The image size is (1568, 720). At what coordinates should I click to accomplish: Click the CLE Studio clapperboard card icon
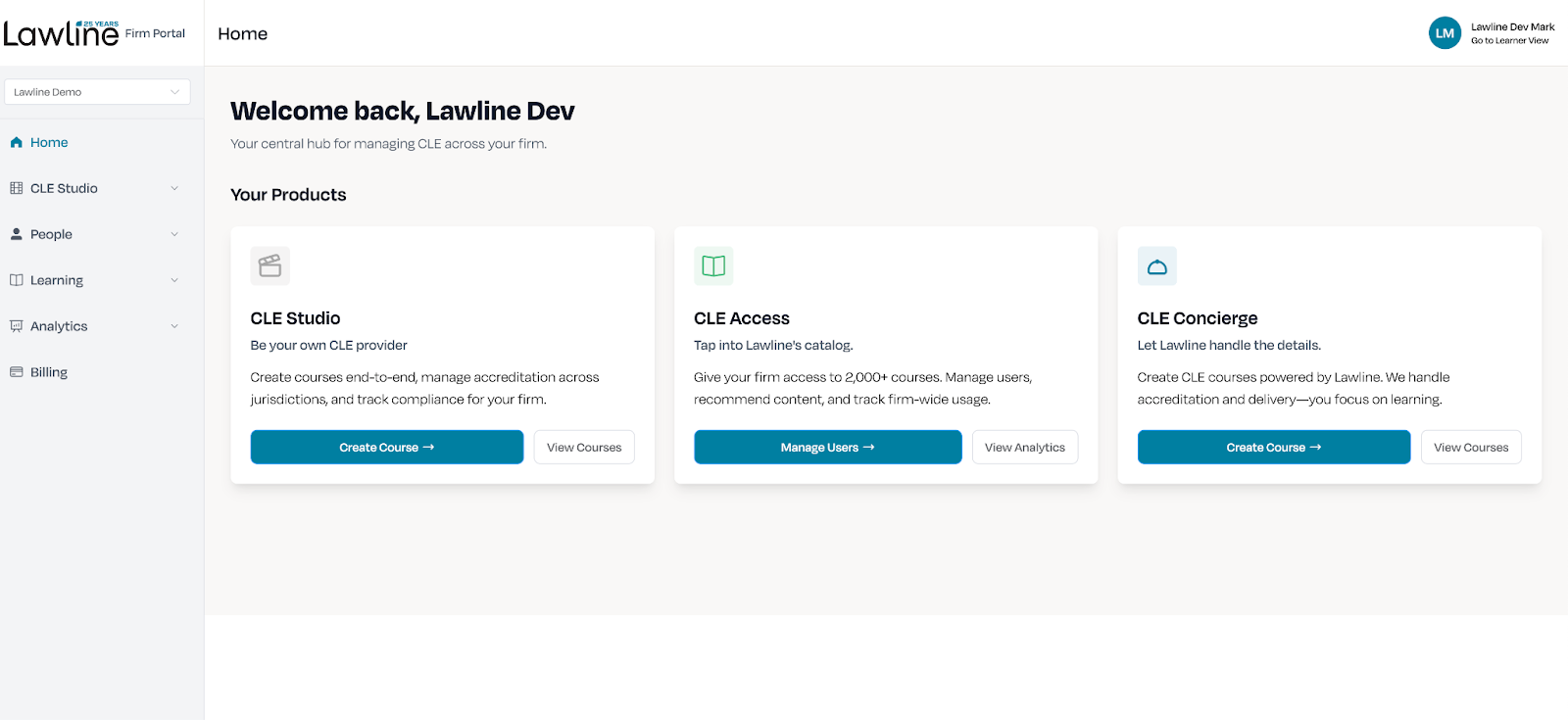pos(269,265)
